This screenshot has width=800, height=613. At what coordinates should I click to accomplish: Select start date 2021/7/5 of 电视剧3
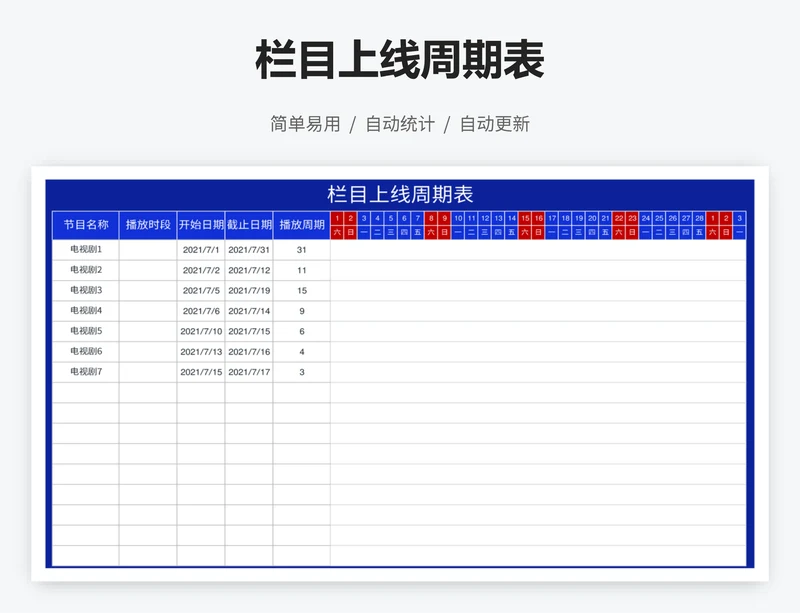pyautogui.click(x=201, y=290)
